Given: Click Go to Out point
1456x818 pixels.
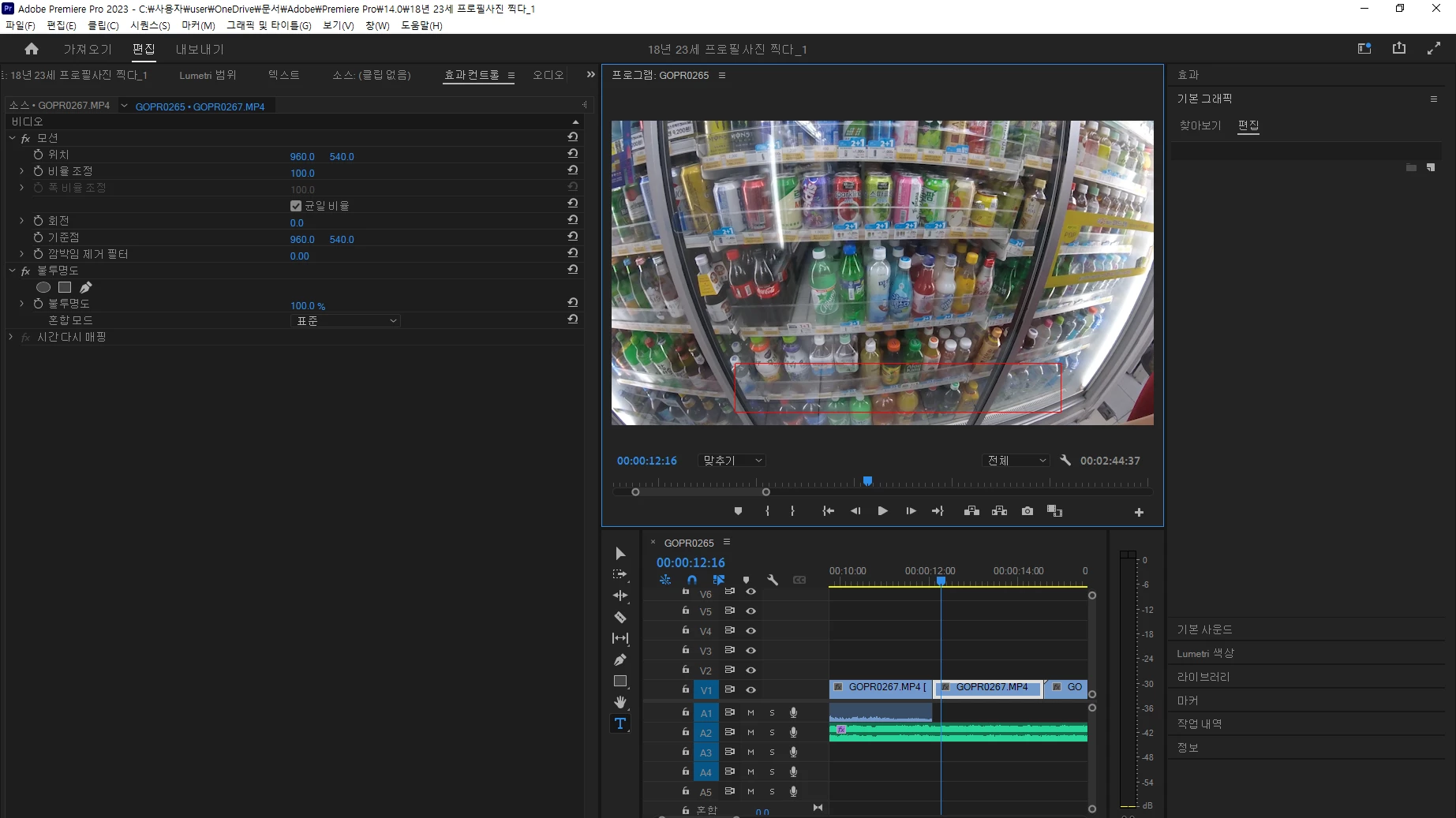Looking at the screenshot, I should (938, 511).
